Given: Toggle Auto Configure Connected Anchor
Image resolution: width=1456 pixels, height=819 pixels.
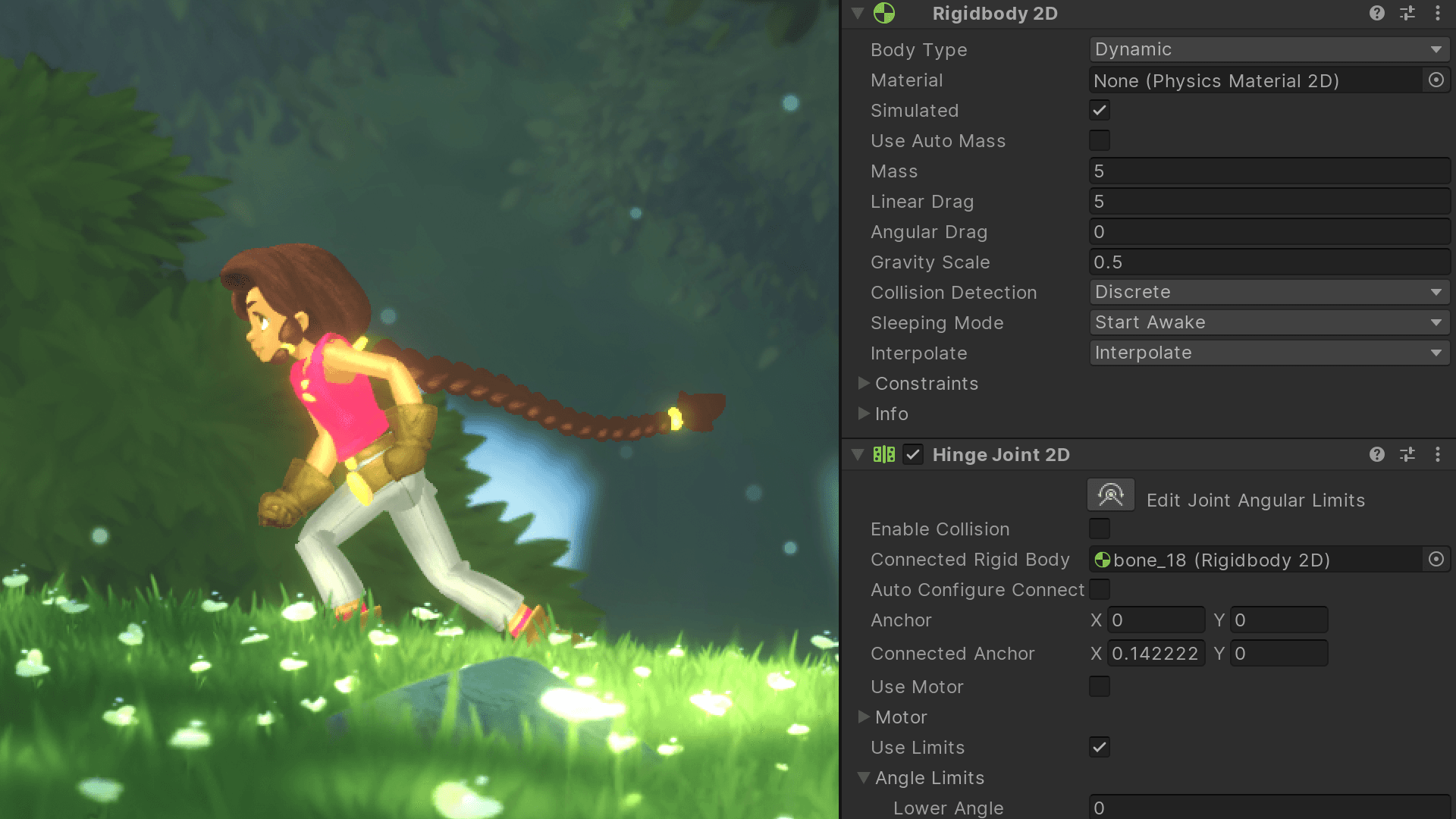Looking at the screenshot, I should click(x=1100, y=589).
